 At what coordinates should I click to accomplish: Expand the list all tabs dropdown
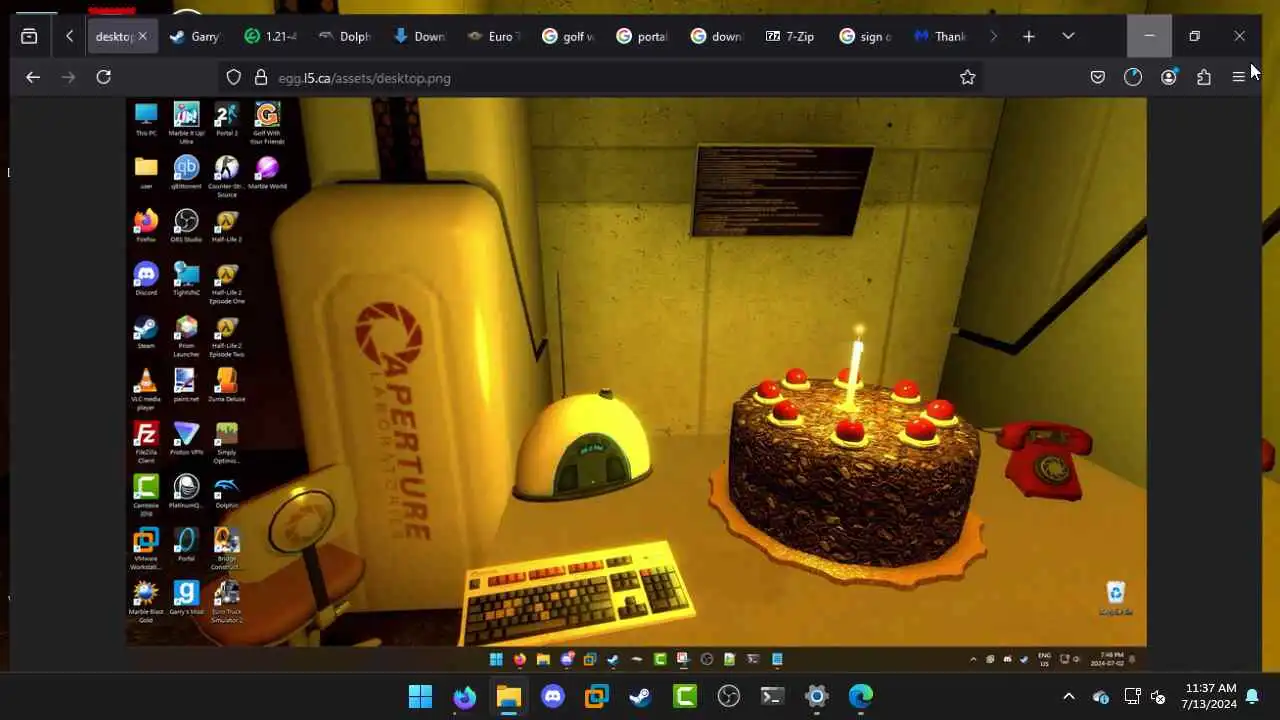[x=1068, y=36]
